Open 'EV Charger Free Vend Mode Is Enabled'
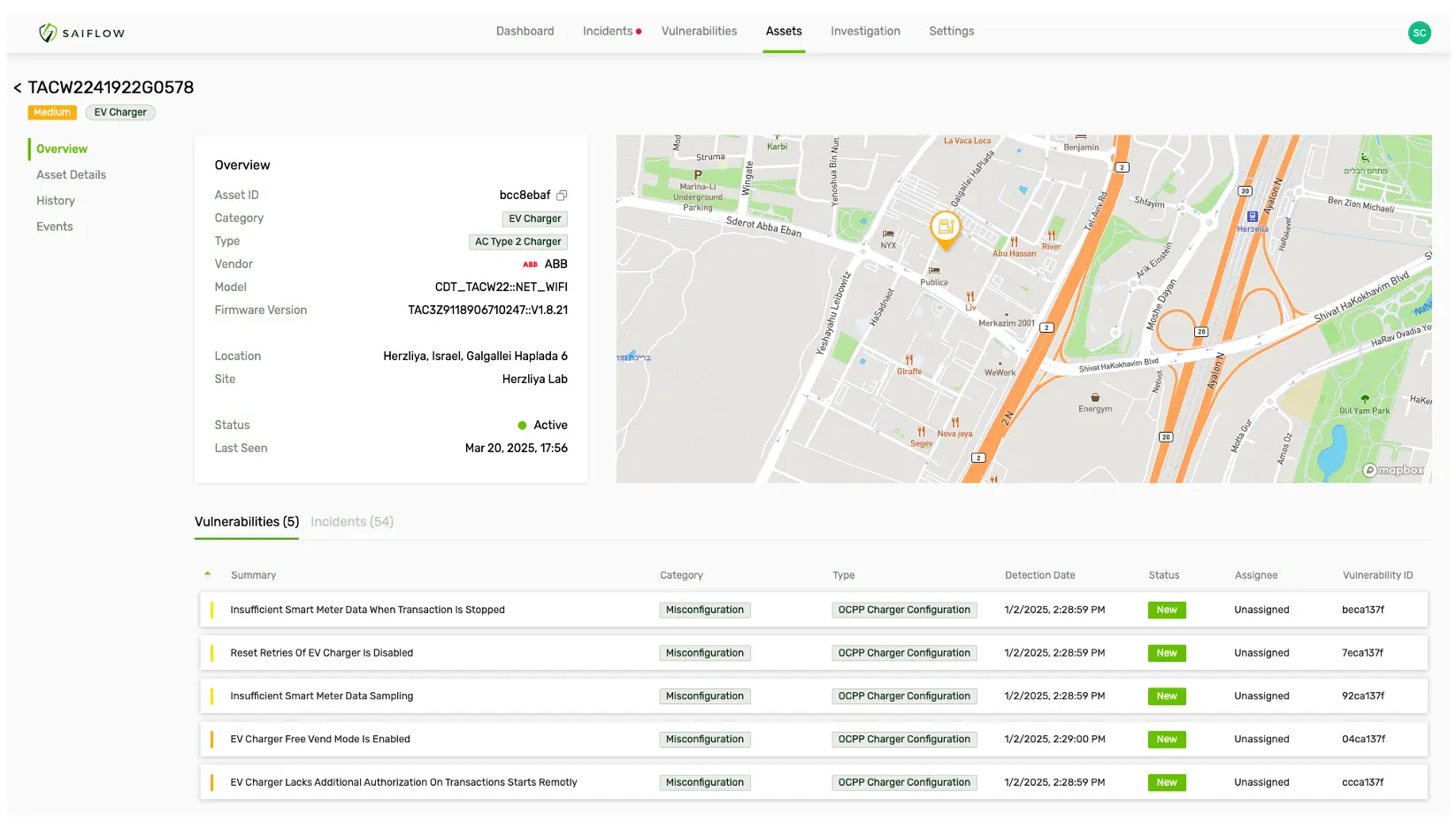The image size is (1456, 830). coord(814,740)
